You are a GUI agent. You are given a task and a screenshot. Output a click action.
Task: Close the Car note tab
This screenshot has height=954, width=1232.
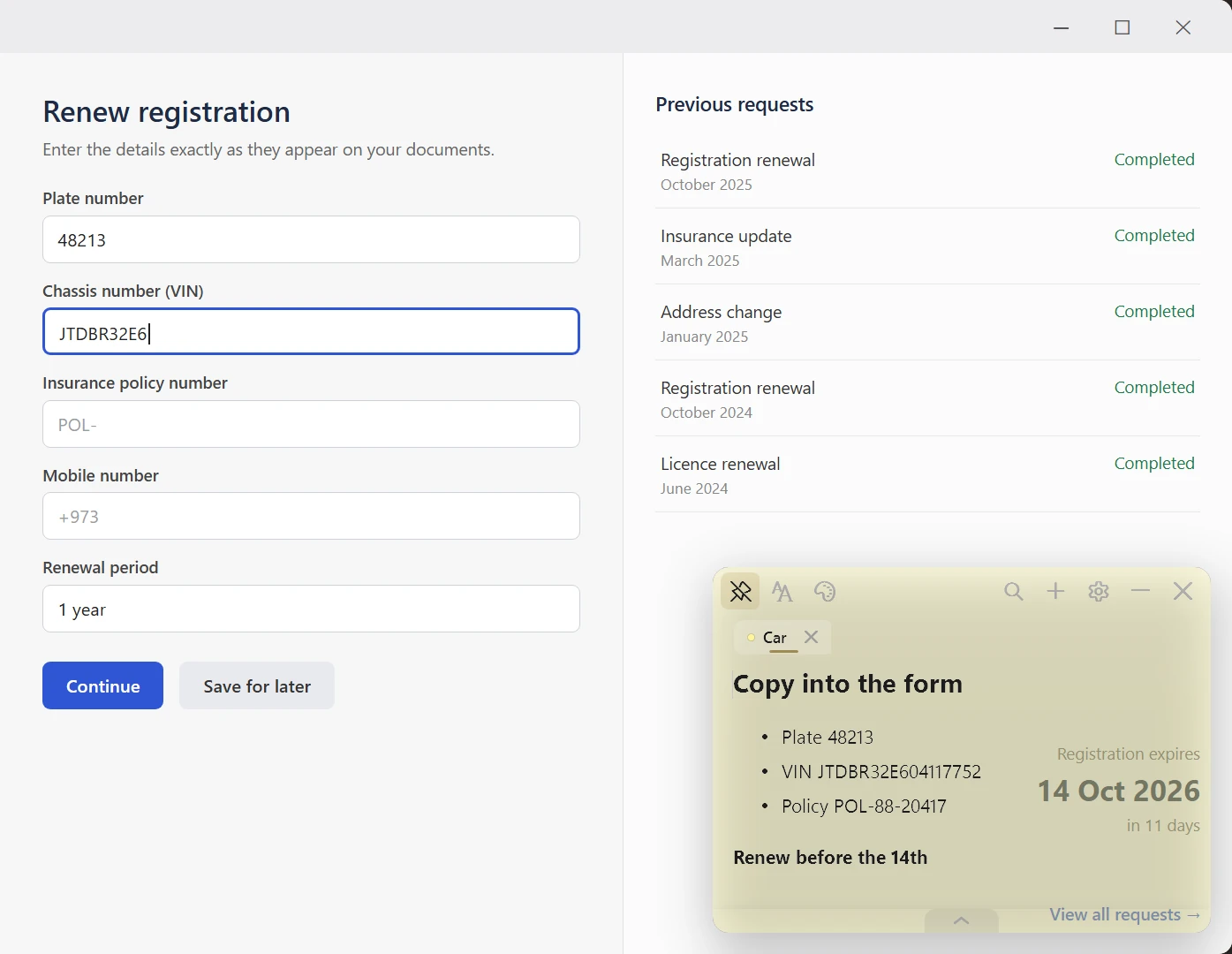[x=812, y=637]
